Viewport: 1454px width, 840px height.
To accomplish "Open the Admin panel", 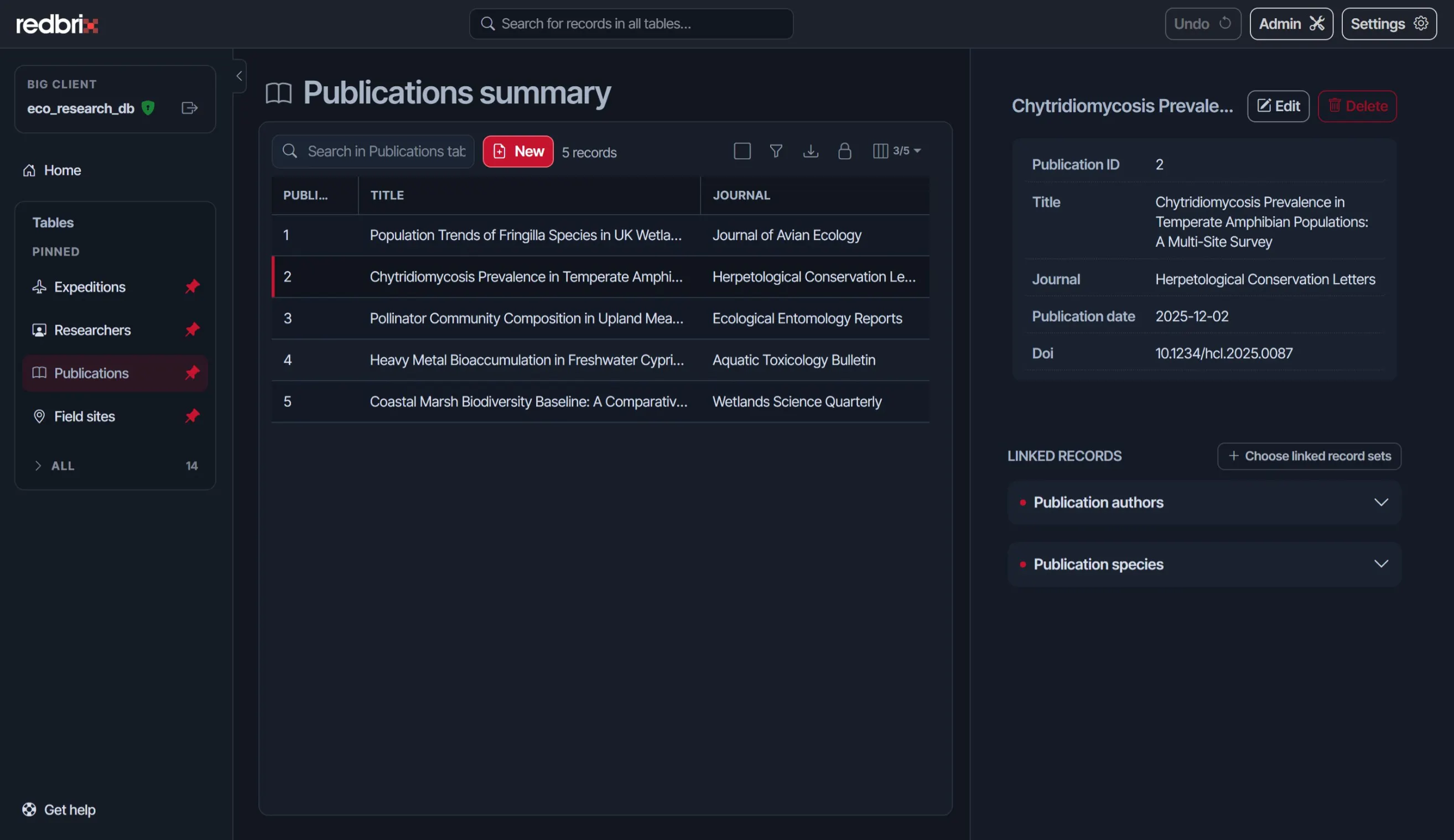I will [x=1291, y=24].
